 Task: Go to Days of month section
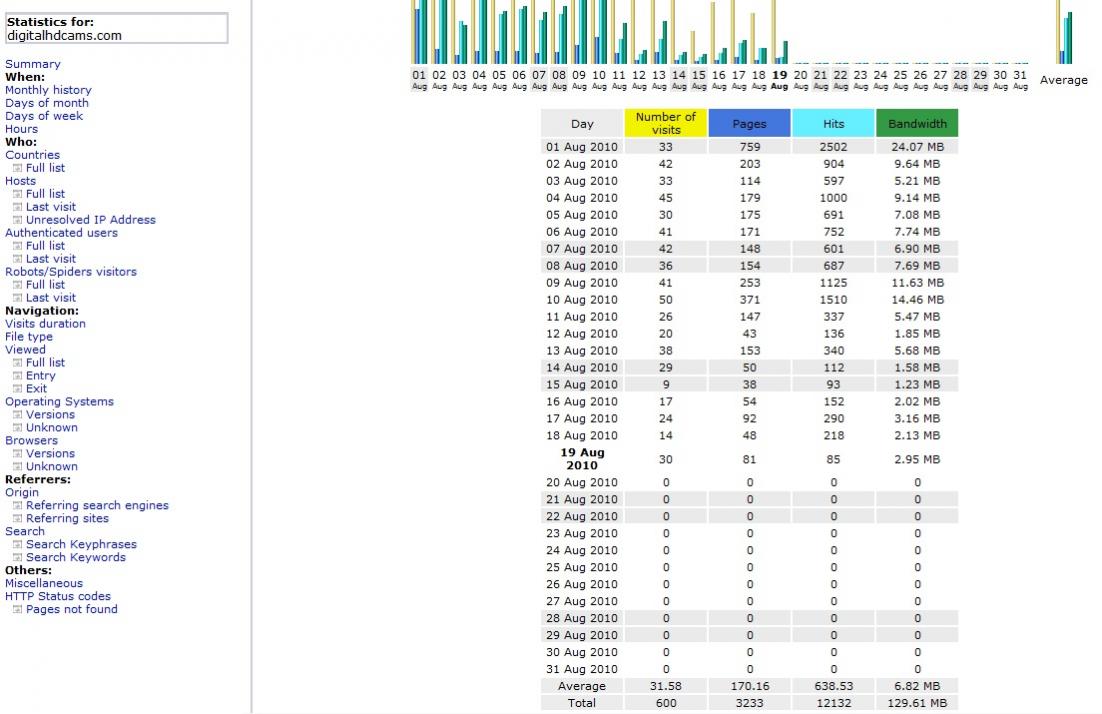[x=47, y=103]
